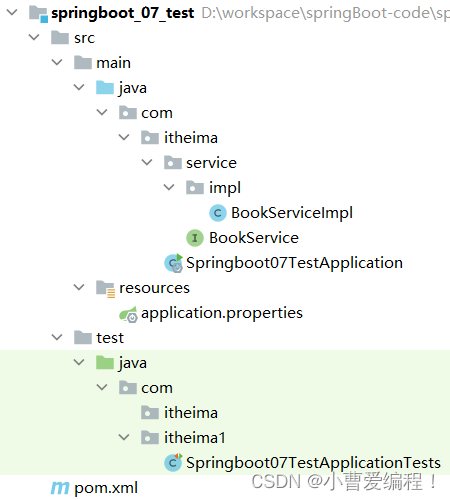Select the Springboot07TestApplicationTests file name
450x500 pixels.
click(313, 463)
